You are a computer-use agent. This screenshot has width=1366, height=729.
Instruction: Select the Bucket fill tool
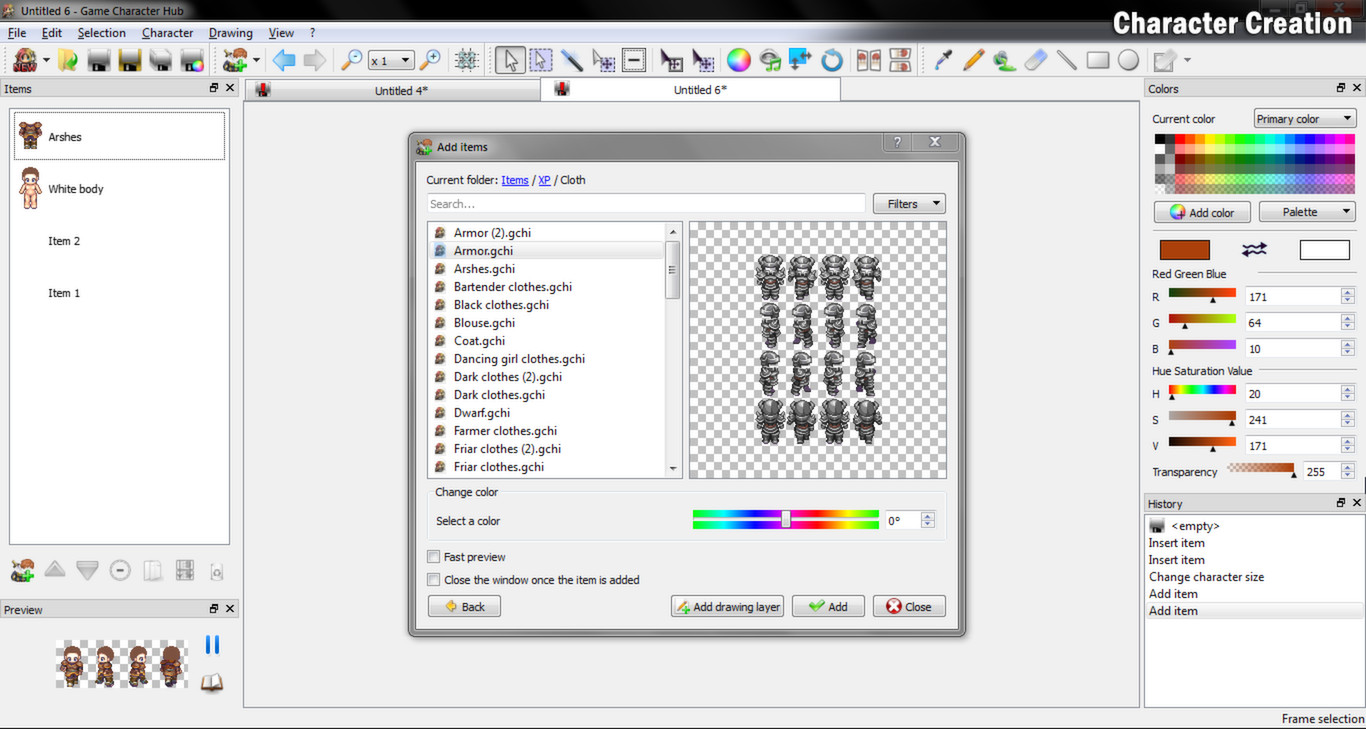1003,60
